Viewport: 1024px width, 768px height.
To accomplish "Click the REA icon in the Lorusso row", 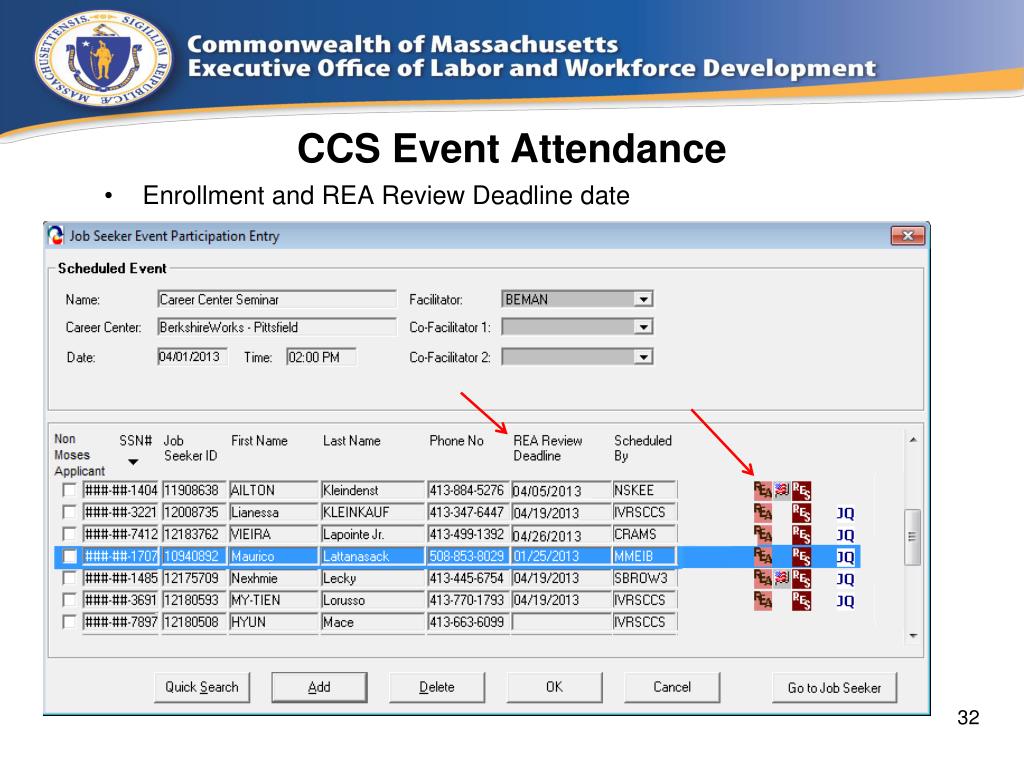I will point(763,601).
